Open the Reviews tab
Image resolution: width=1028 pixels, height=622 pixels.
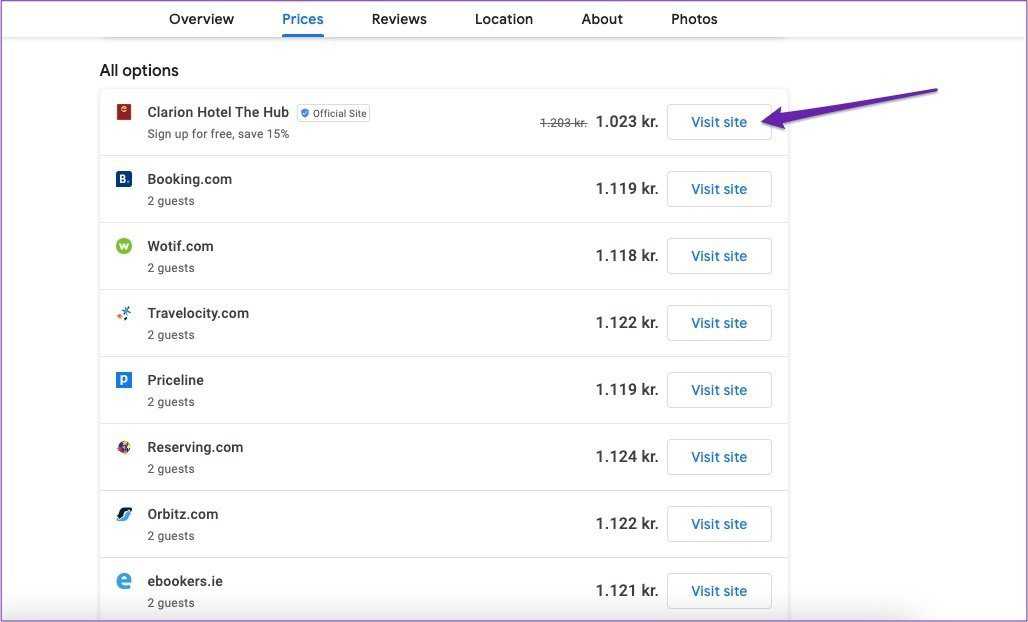399,19
